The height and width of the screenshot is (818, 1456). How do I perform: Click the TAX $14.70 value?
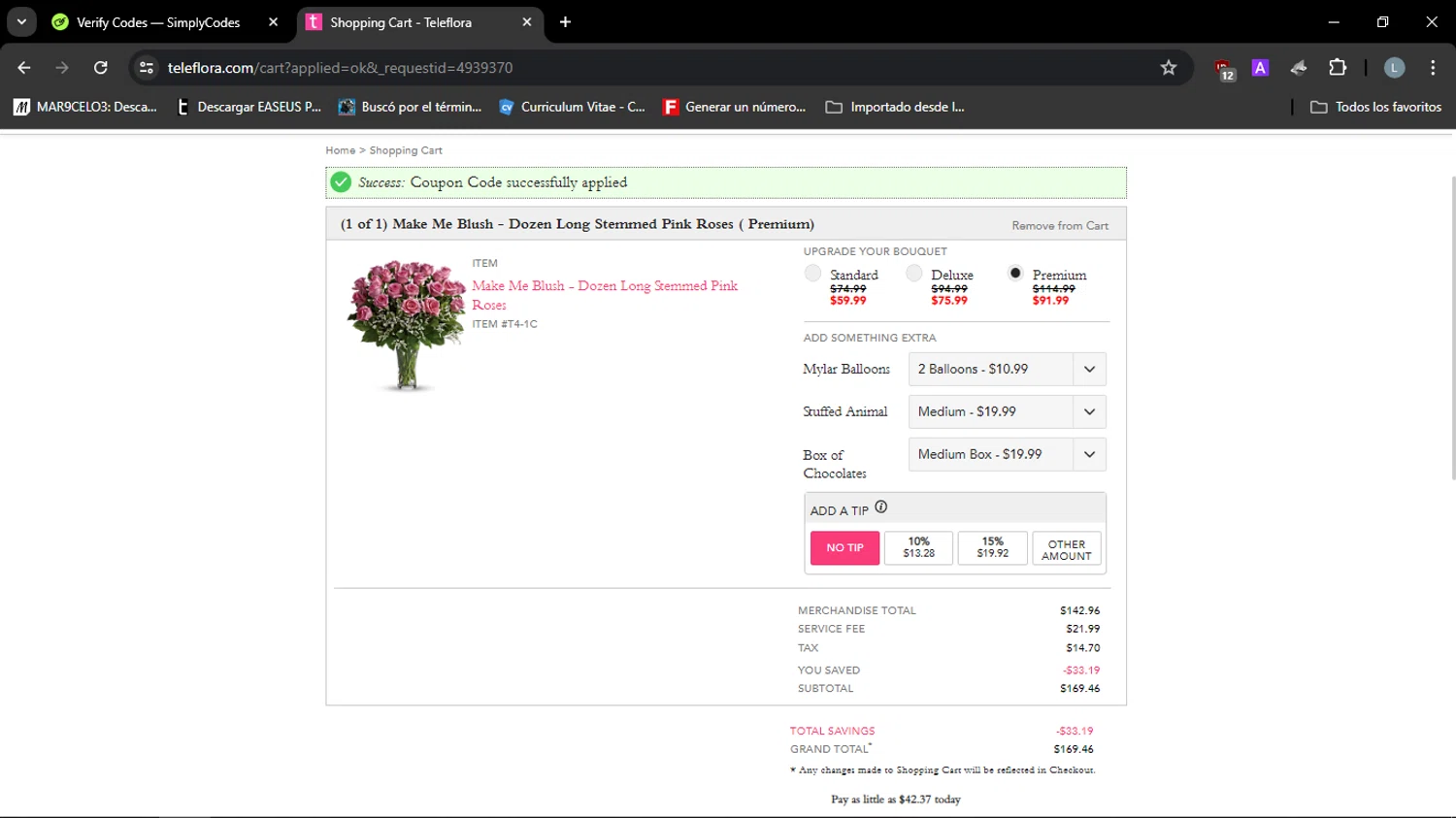click(x=1083, y=648)
